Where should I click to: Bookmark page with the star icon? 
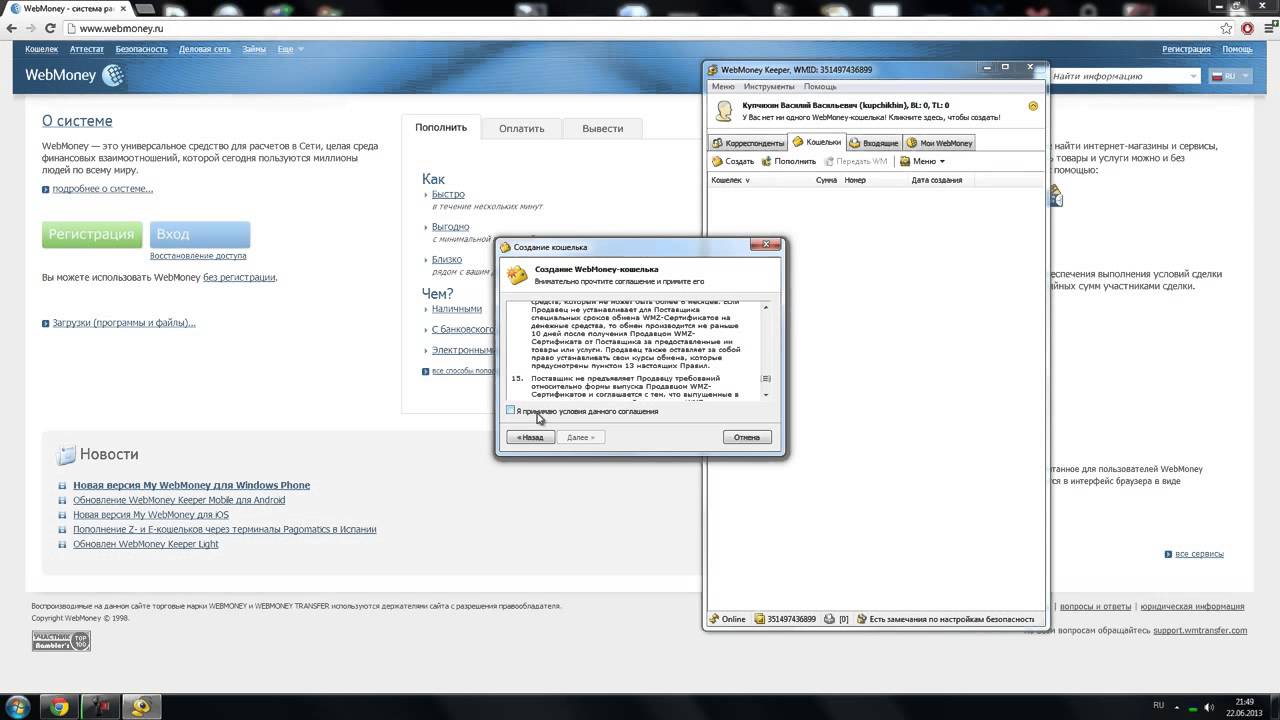pos(1228,28)
